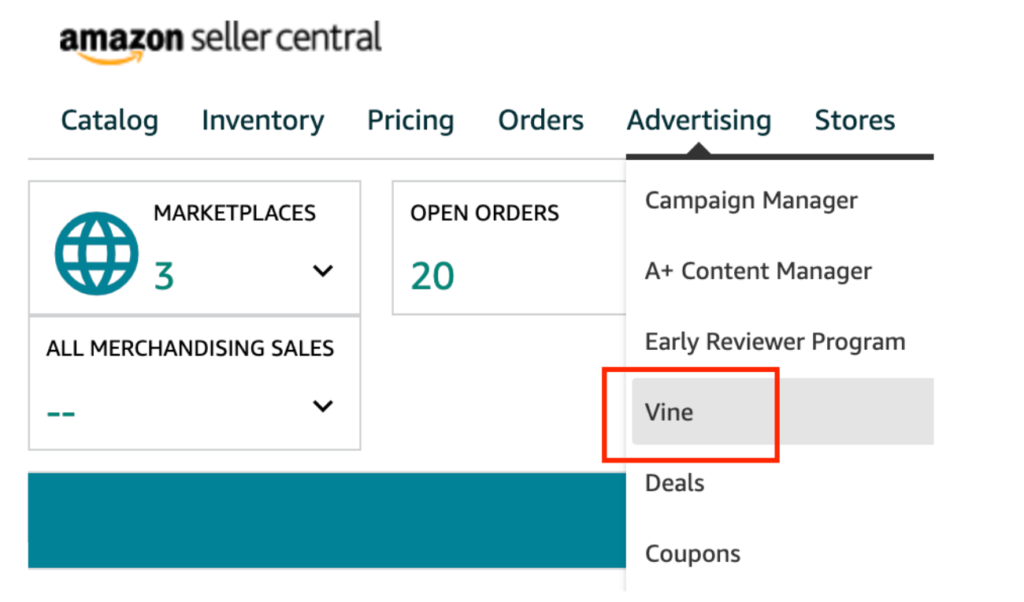Open the Early Reviewer Program
Image resolution: width=1024 pixels, height=602 pixels.
(x=777, y=341)
